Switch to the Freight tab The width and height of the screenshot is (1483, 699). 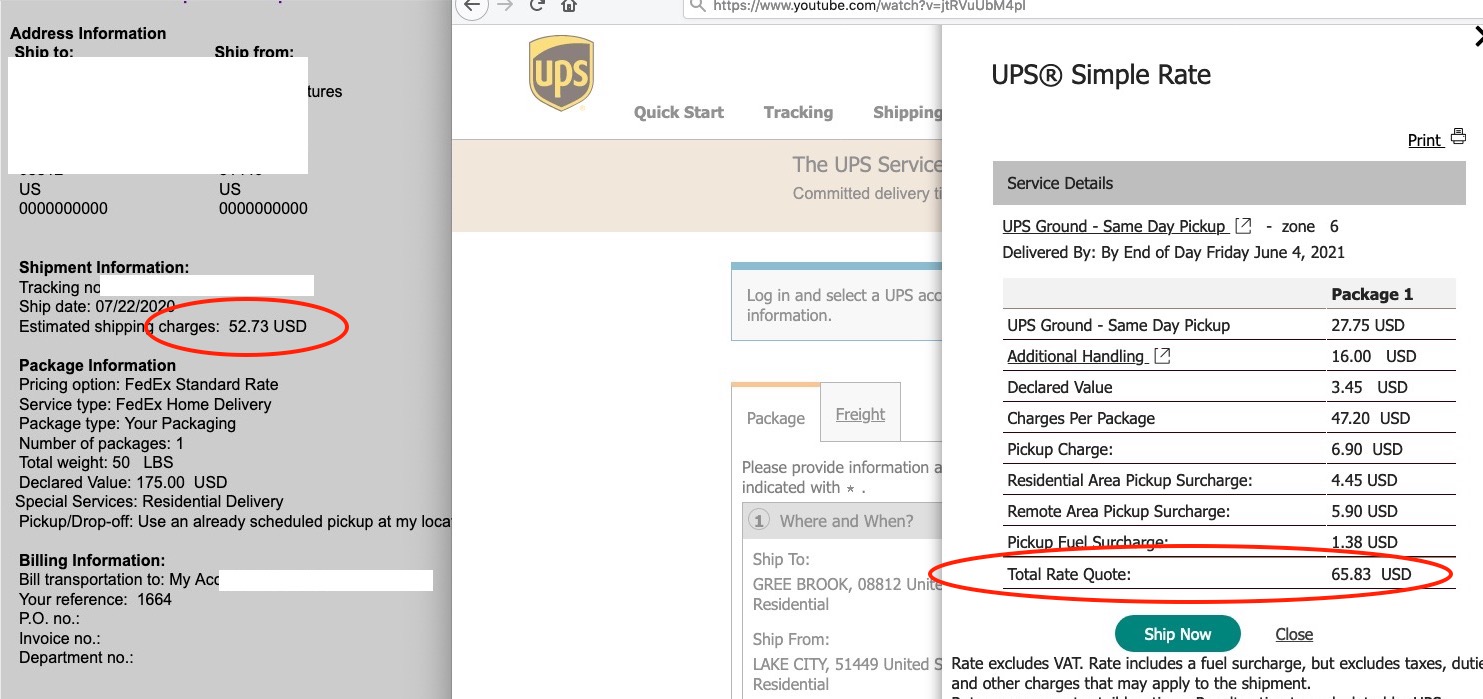(860, 414)
